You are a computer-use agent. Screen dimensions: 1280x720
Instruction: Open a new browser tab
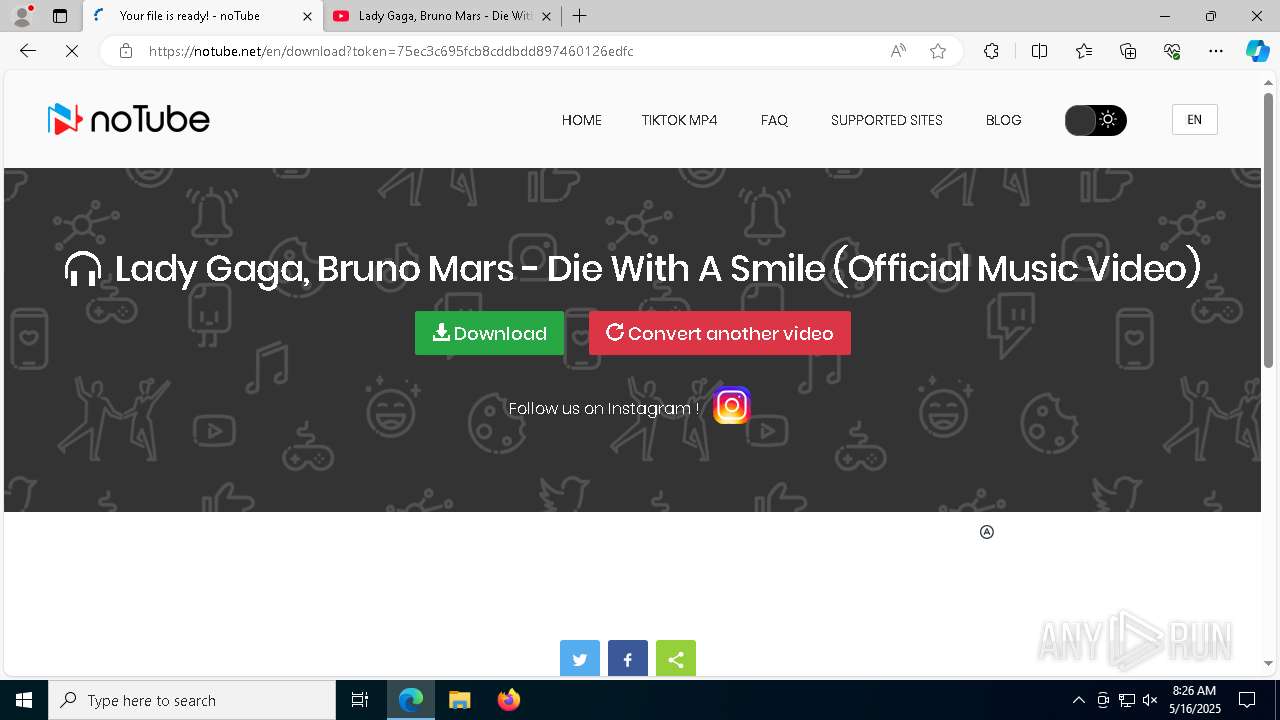[x=579, y=16]
